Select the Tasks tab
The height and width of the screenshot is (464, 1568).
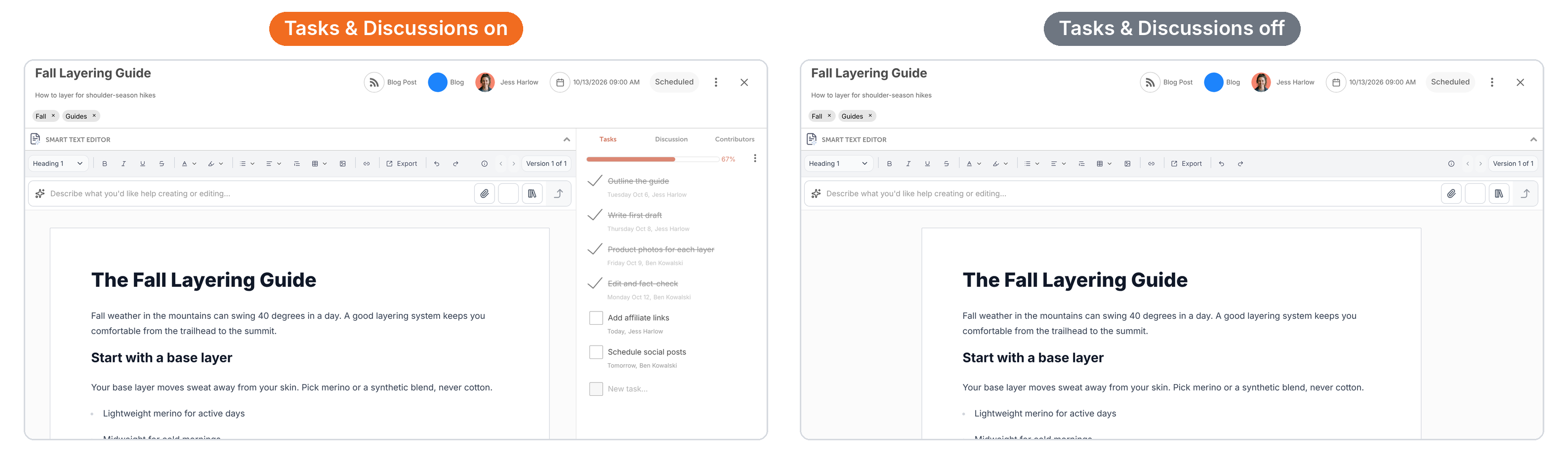[608, 139]
